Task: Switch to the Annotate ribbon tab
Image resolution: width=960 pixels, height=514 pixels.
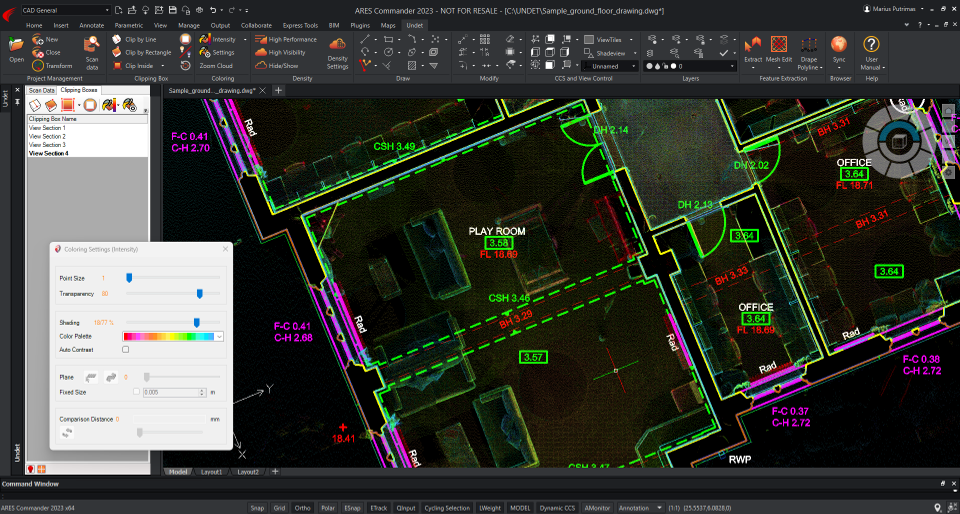Action: tap(91, 26)
